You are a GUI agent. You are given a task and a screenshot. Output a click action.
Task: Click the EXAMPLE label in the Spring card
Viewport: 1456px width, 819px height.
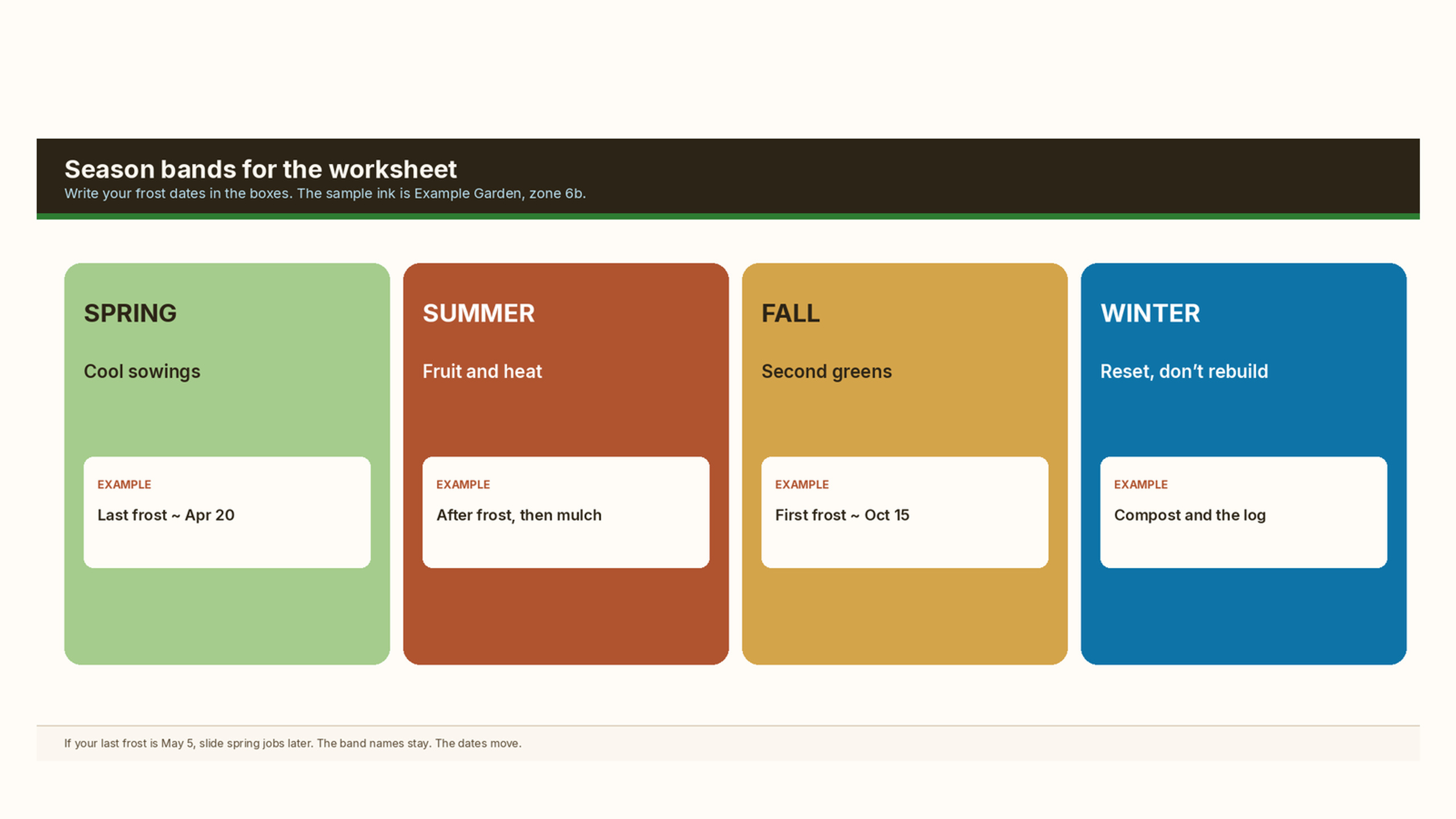124,485
